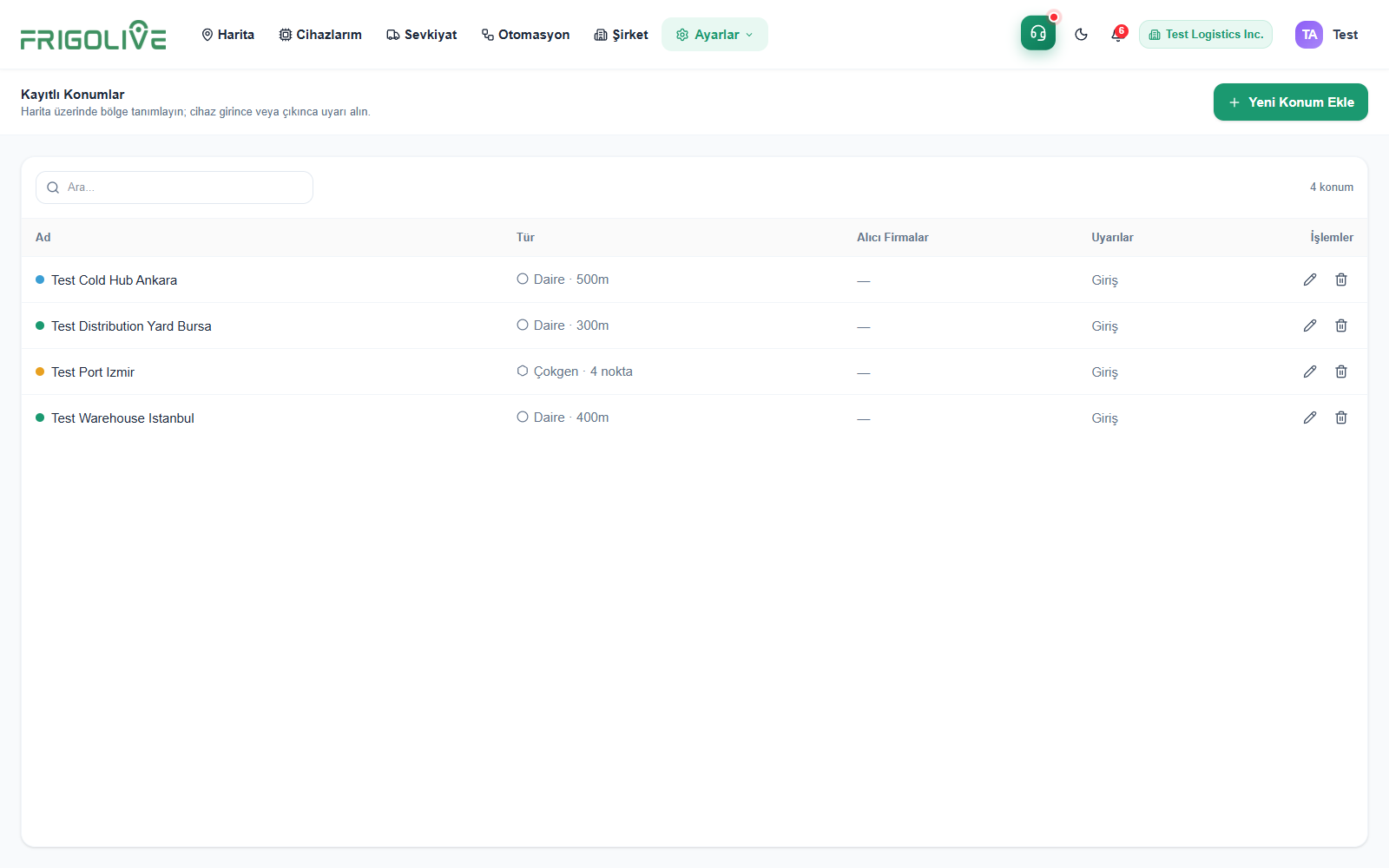Click Daire · 300m type cell

pyautogui.click(x=563, y=325)
